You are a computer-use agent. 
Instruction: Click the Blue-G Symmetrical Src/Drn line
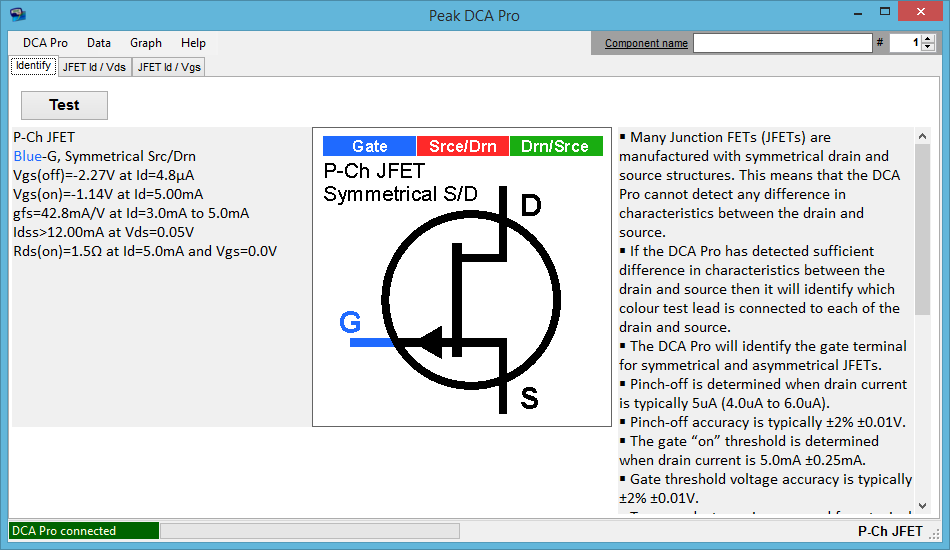(x=104, y=156)
